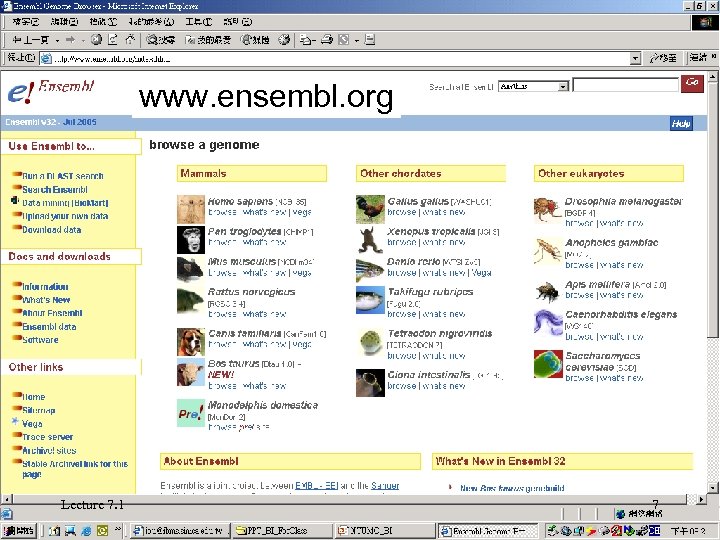Click the Apis mellifera bee image
The image size is (720, 540).
(x=547, y=292)
